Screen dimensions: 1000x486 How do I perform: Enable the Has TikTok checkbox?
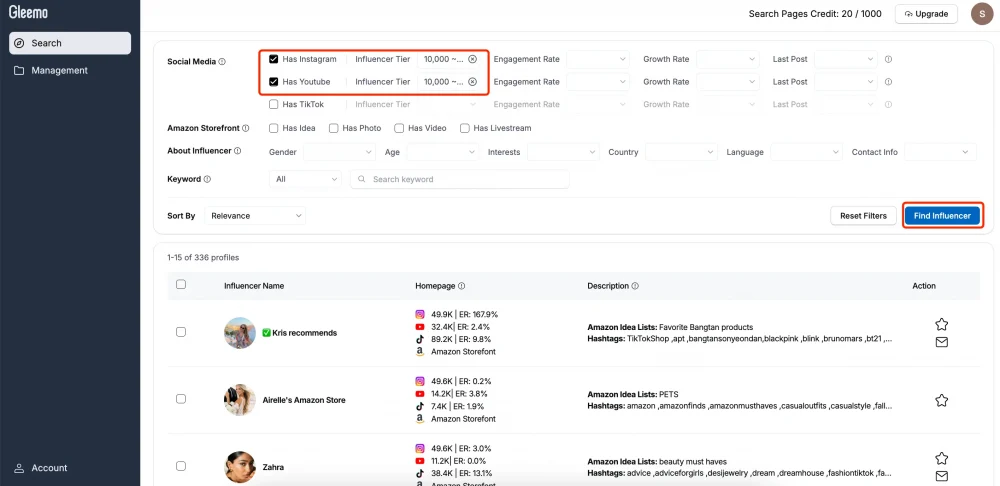(x=274, y=105)
